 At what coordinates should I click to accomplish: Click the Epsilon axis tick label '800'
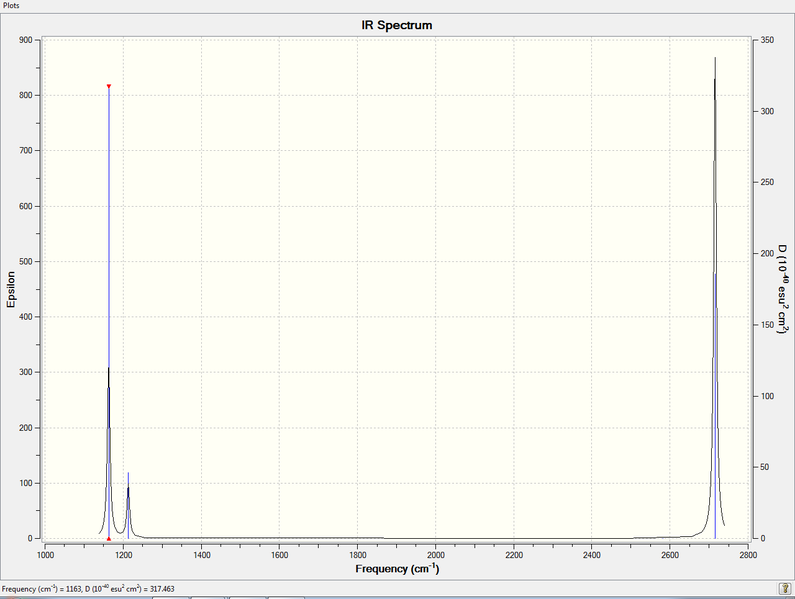point(26,95)
